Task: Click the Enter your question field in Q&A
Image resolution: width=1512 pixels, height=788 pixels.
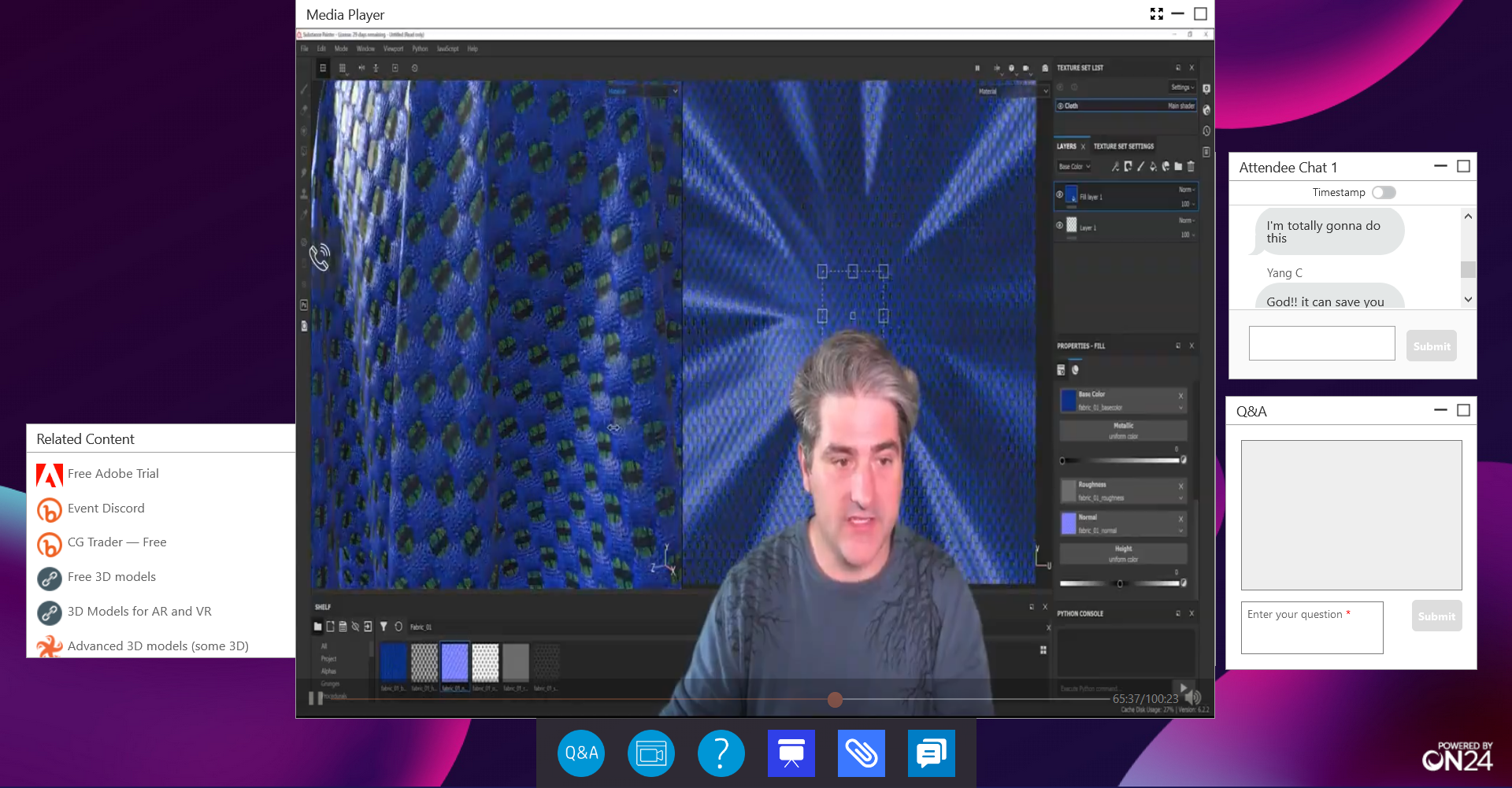Action: pyautogui.click(x=1312, y=627)
